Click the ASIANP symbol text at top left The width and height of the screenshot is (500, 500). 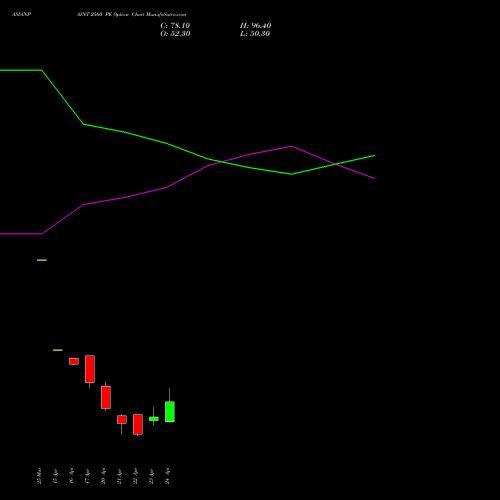[21, 14]
